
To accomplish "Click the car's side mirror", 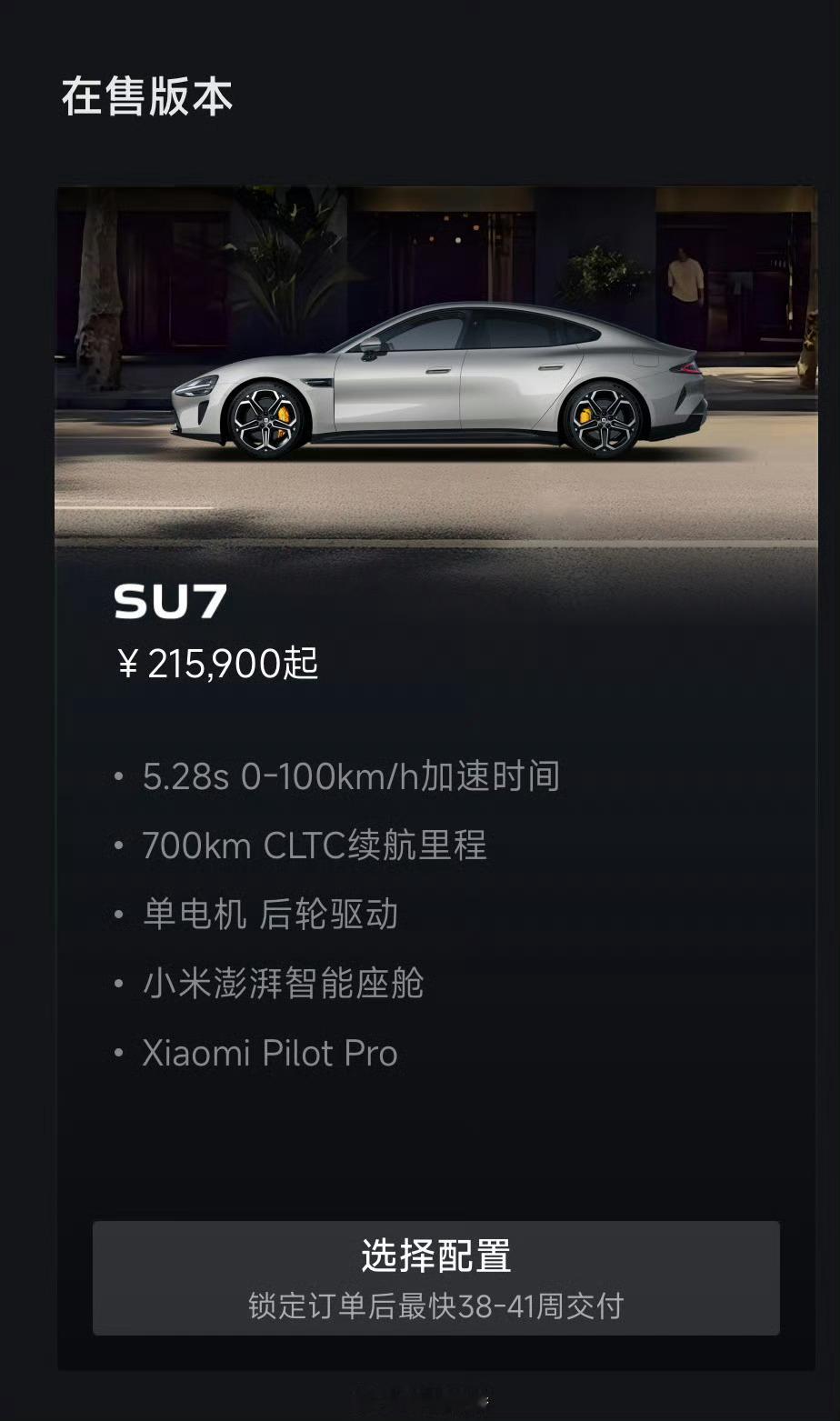I will [372, 346].
